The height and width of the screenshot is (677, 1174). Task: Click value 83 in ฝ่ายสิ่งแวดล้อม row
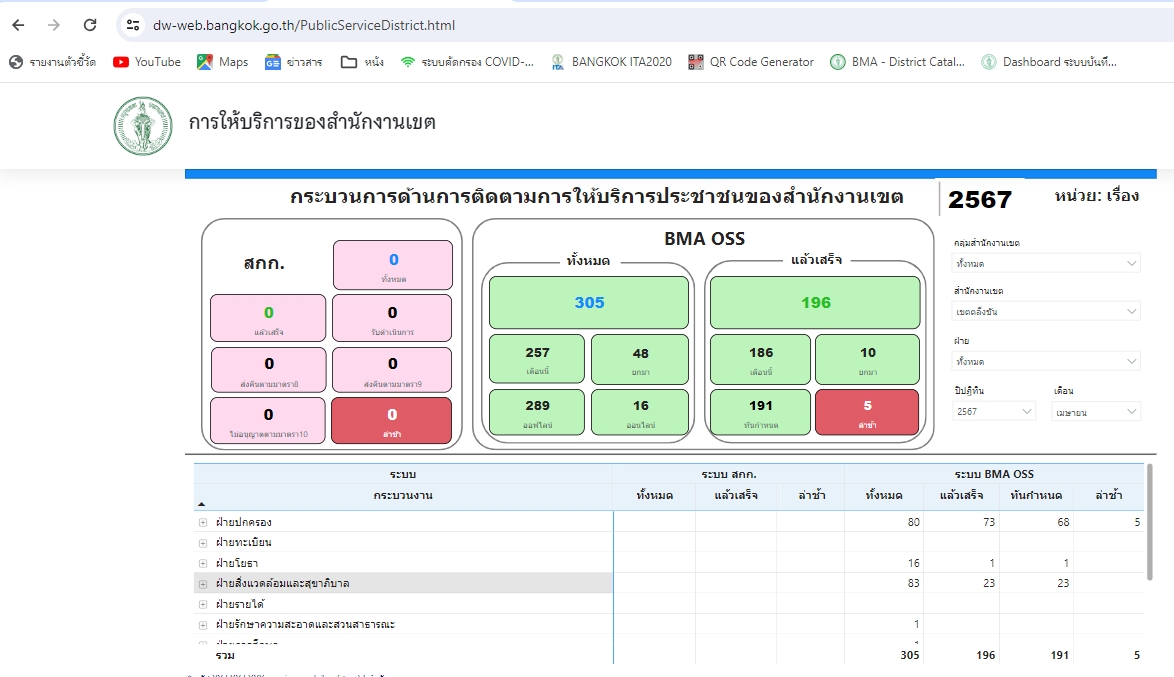[x=913, y=583]
